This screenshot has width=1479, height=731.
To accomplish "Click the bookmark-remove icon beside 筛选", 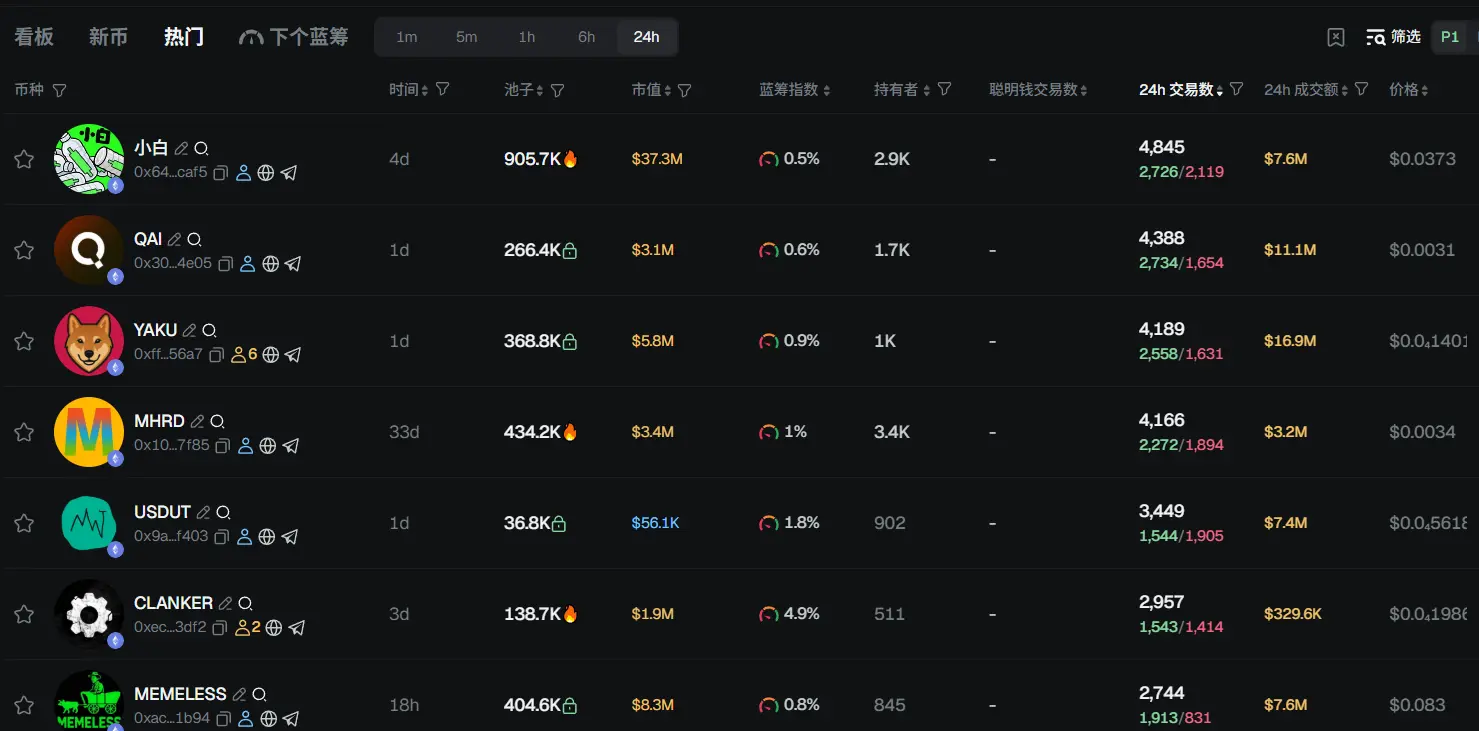I will click(x=1336, y=37).
